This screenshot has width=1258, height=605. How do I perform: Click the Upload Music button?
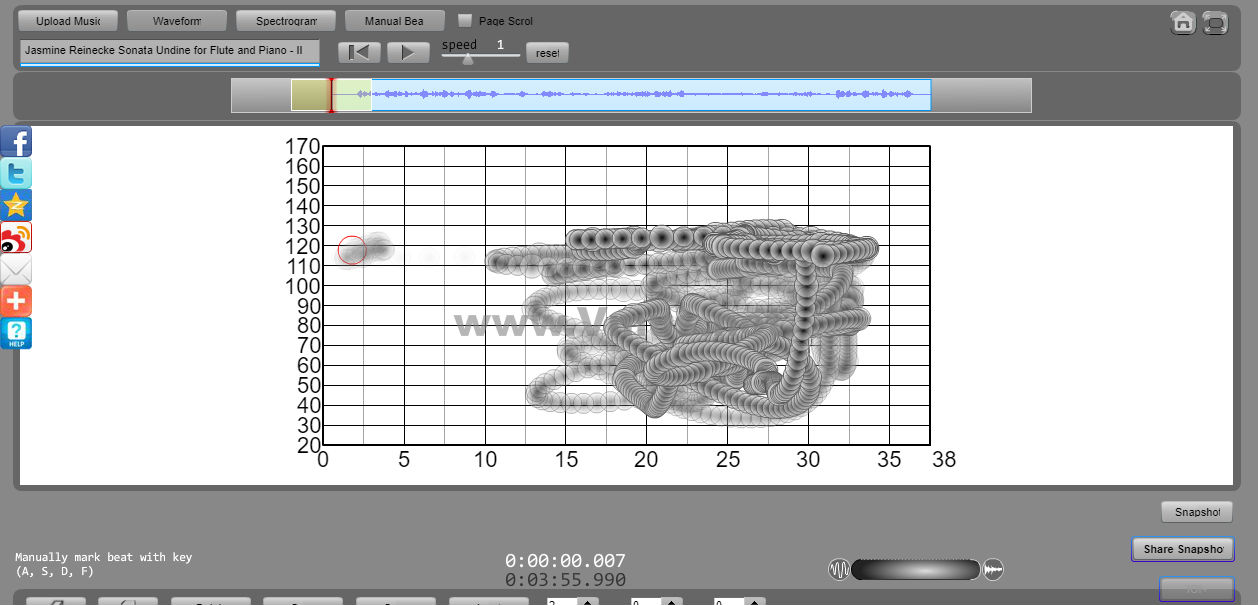click(68, 21)
